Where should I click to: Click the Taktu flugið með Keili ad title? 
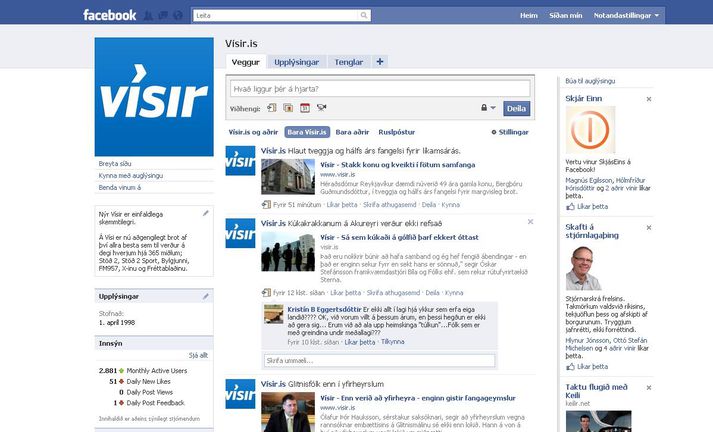596,391
